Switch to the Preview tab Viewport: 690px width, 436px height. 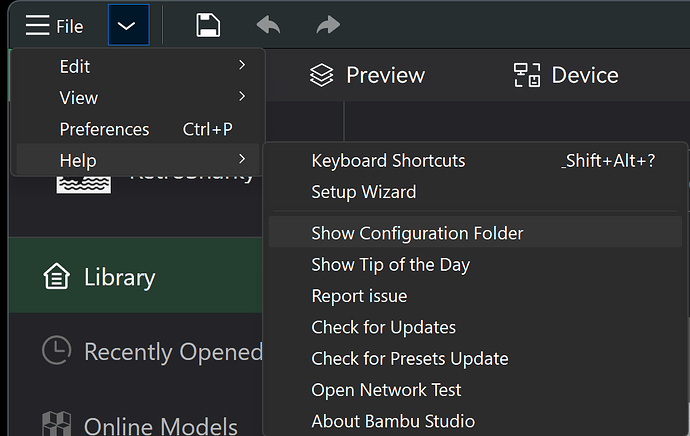coord(367,75)
